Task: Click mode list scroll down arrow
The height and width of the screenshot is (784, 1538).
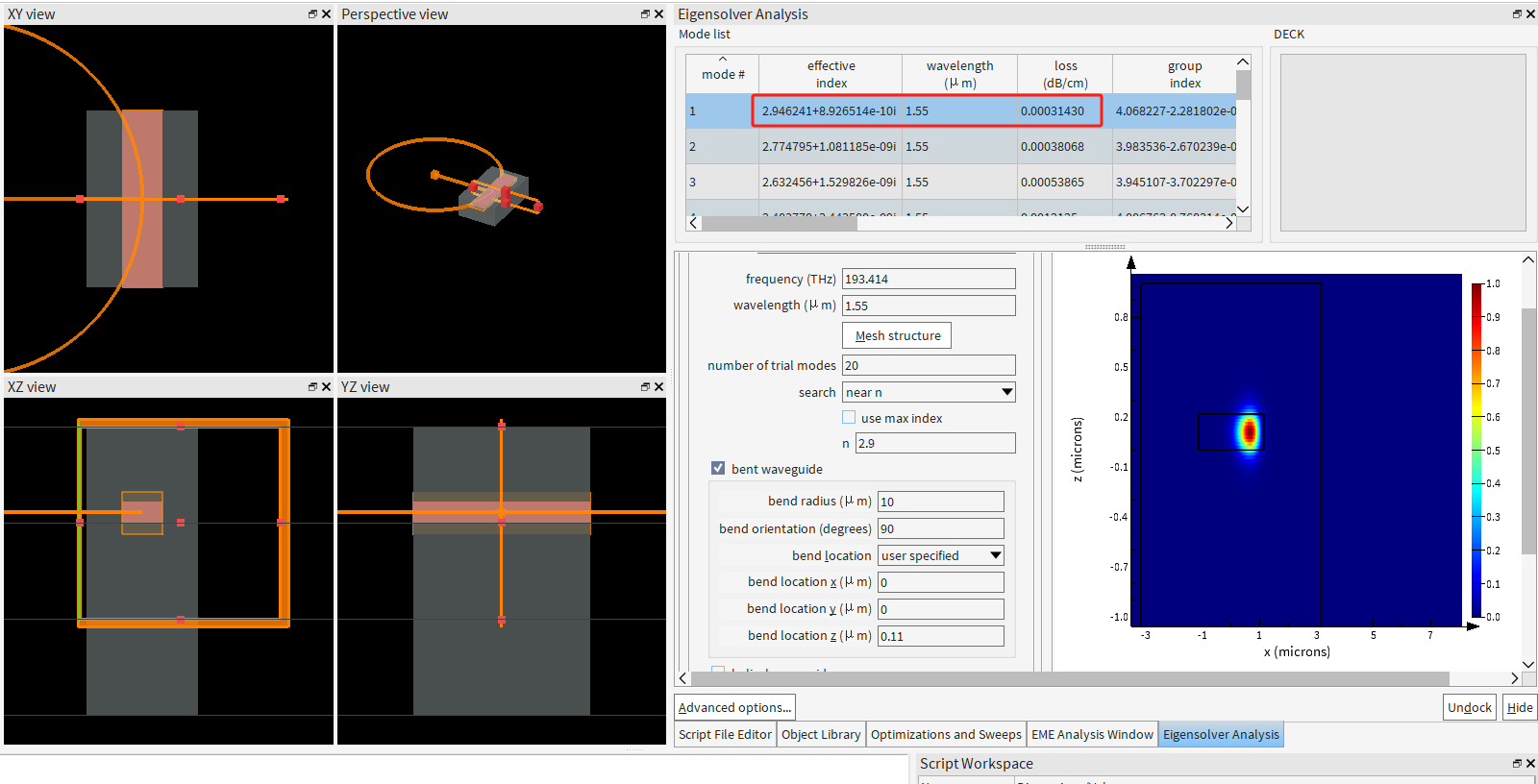Action: coord(1243,209)
